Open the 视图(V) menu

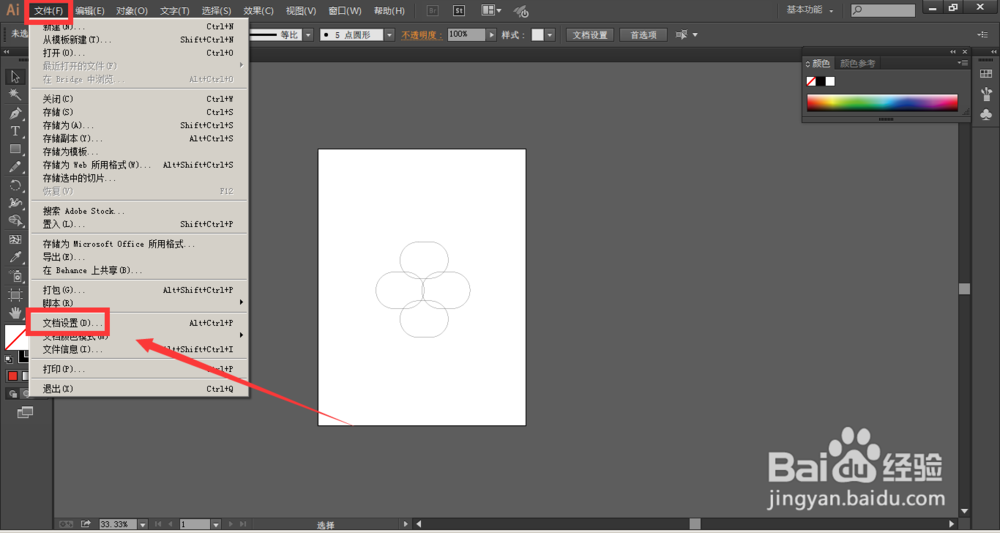point(301,11)
